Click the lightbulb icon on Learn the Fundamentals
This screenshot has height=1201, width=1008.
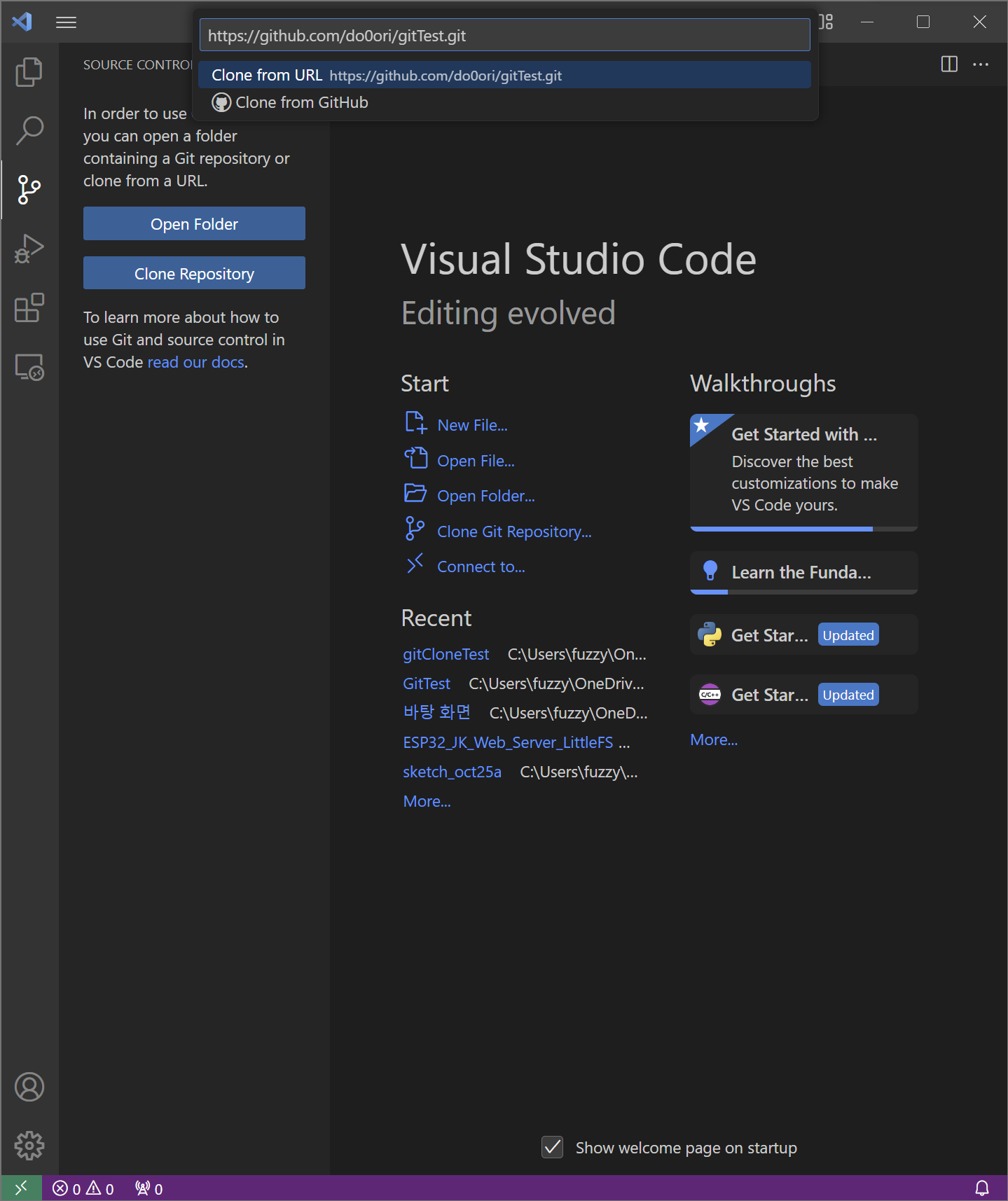pos(710,571)
